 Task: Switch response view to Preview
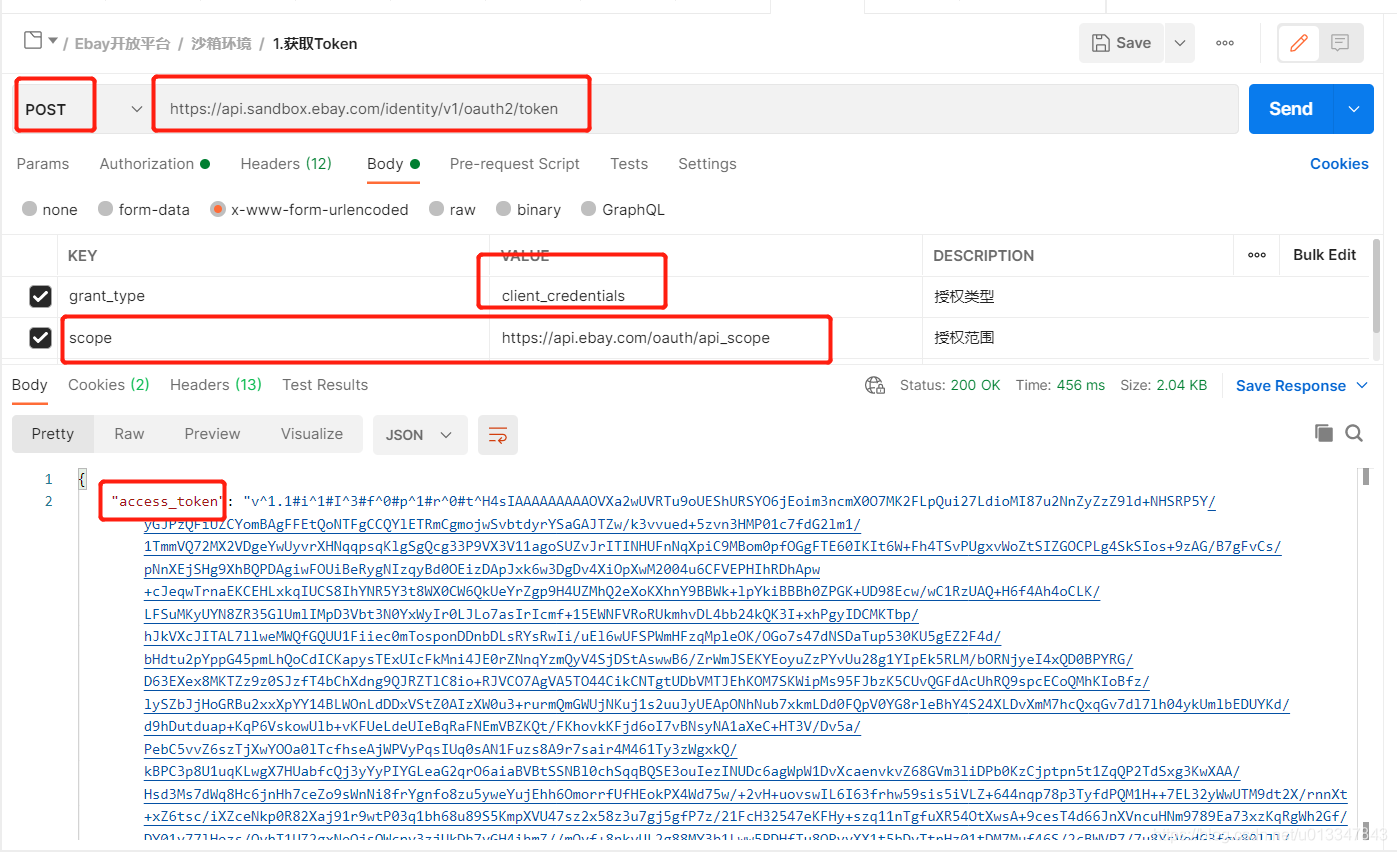click(212, 434)
